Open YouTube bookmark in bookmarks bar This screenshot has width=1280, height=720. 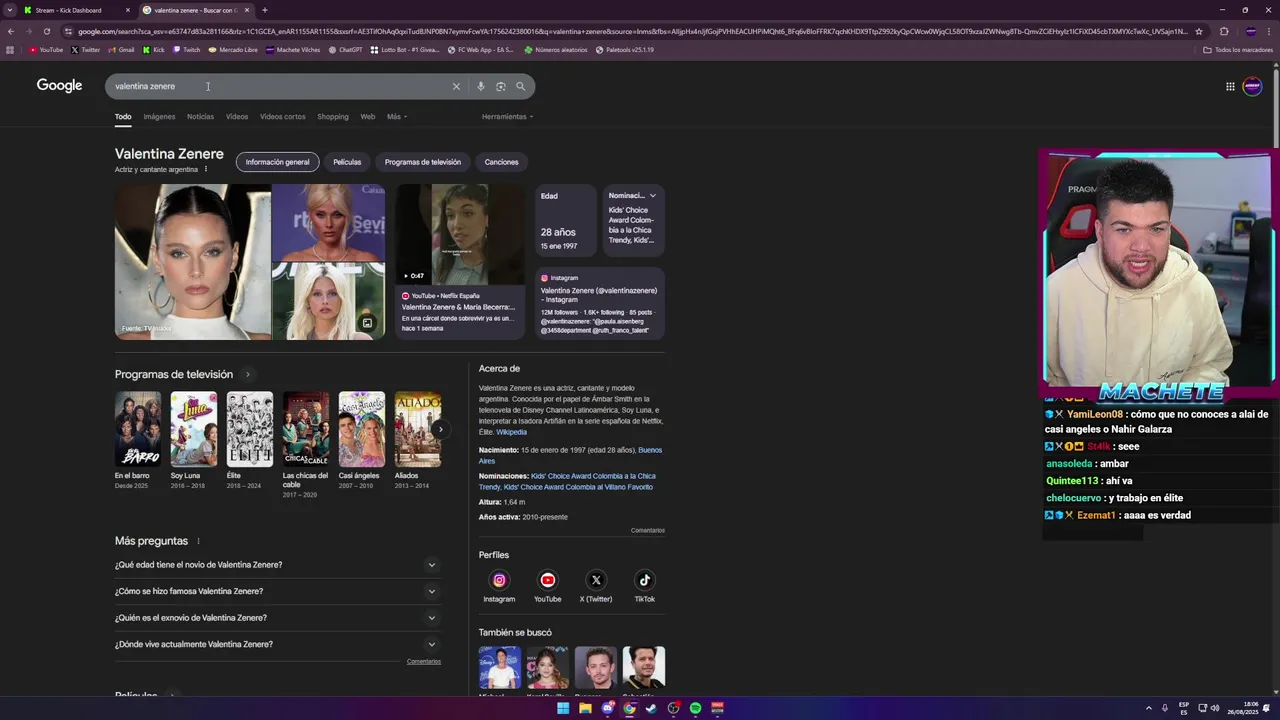coord(46,49)
